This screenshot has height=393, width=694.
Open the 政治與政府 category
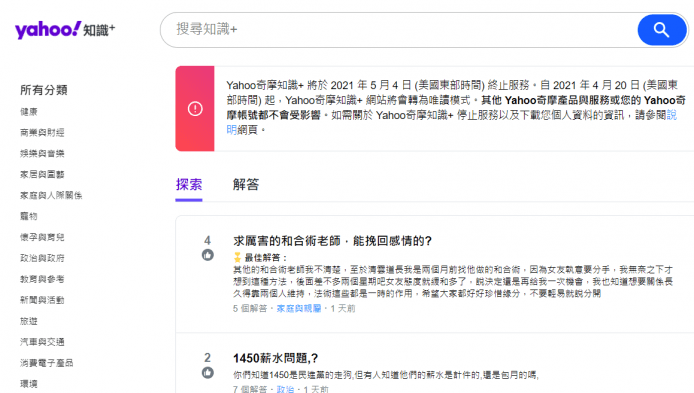pyautogui.click(x=42, y=258)
